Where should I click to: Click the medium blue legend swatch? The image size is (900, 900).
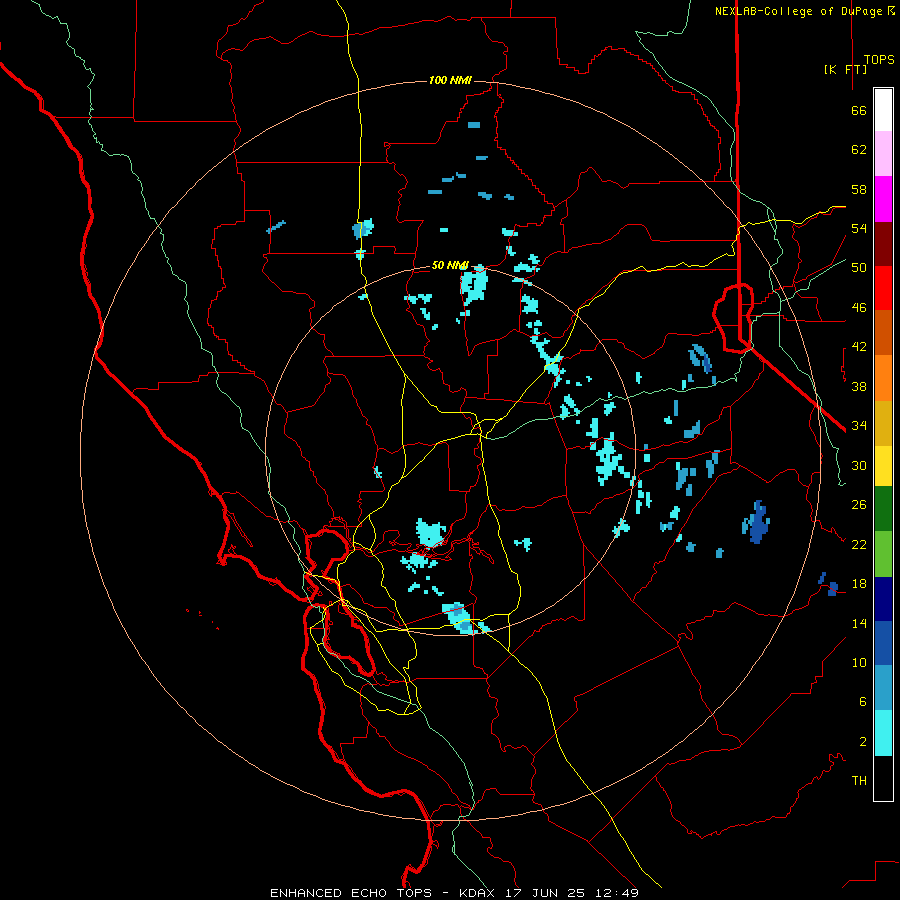(x=883, y=643)
